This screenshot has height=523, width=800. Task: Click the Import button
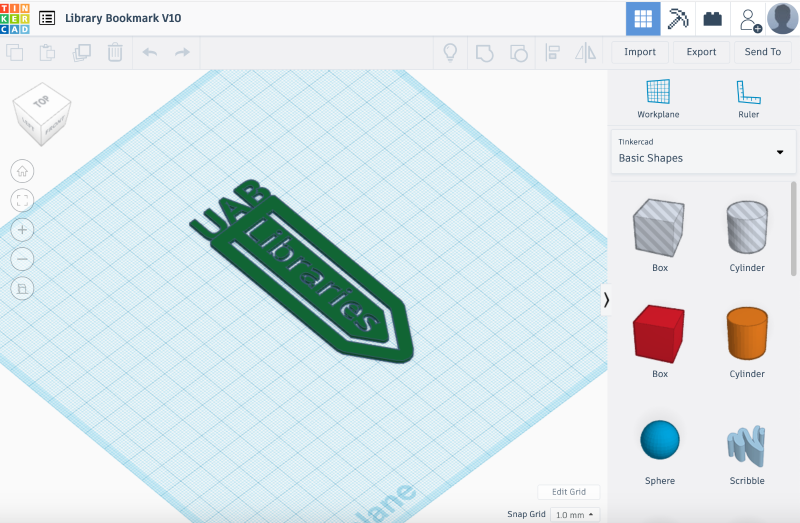click(640, 52)
